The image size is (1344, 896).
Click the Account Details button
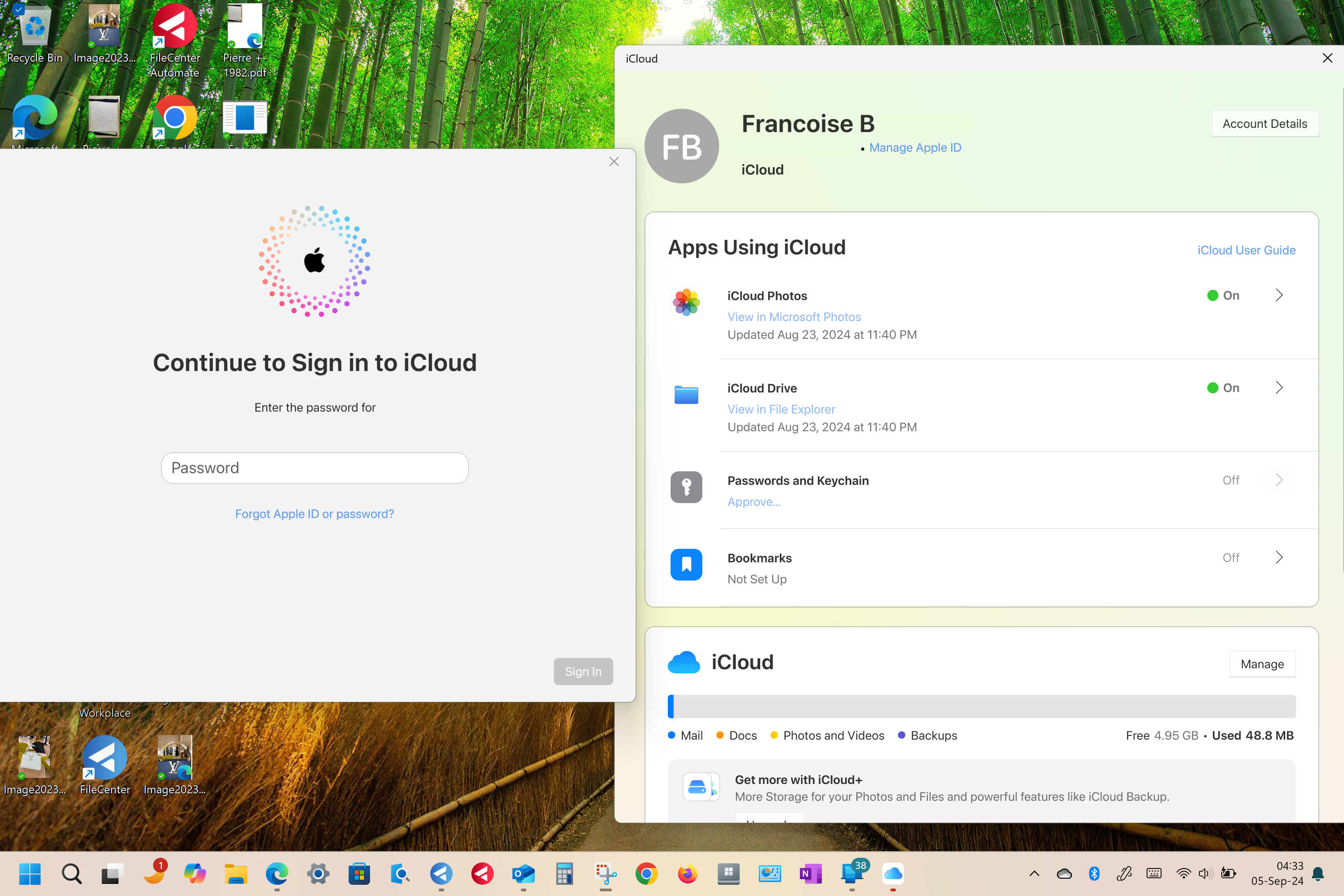[x=1265, y=124]
